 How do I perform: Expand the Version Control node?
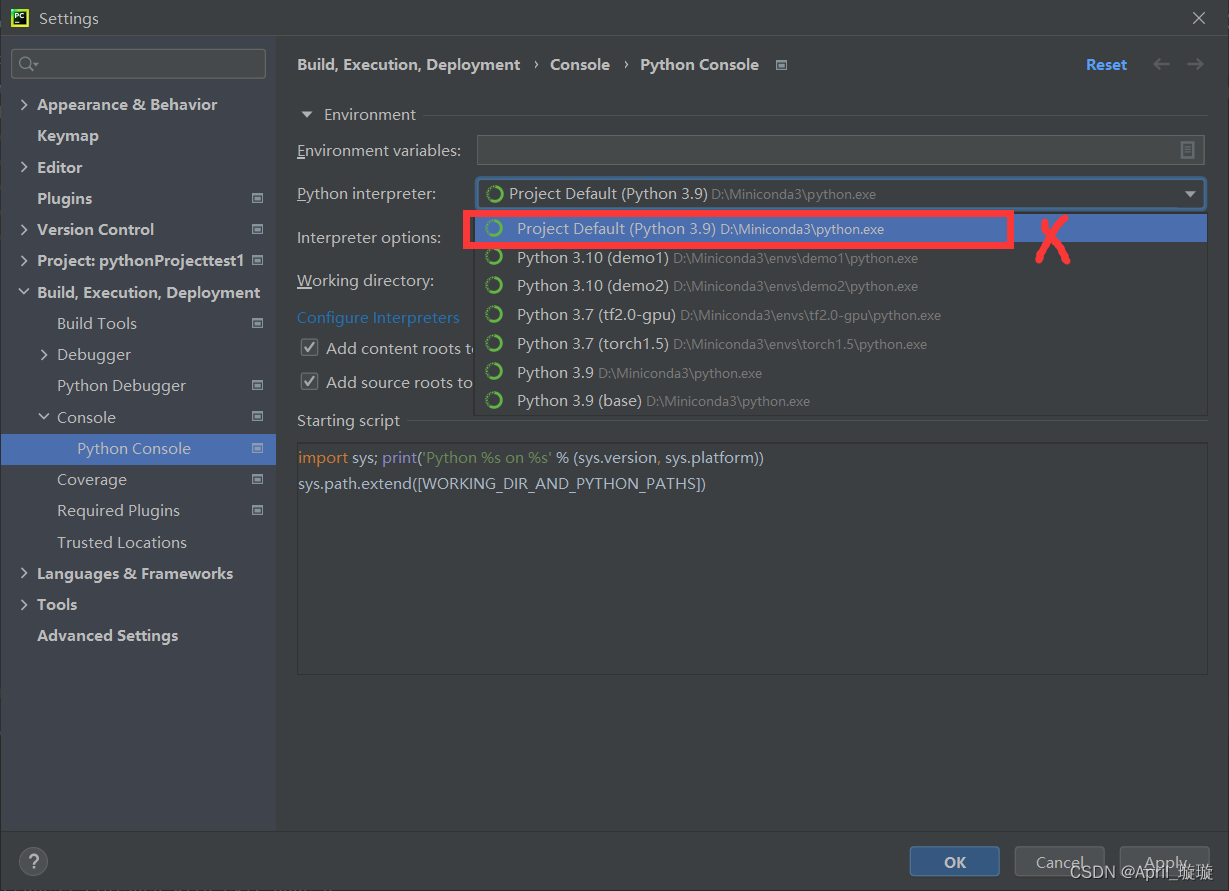coord(24,229)
